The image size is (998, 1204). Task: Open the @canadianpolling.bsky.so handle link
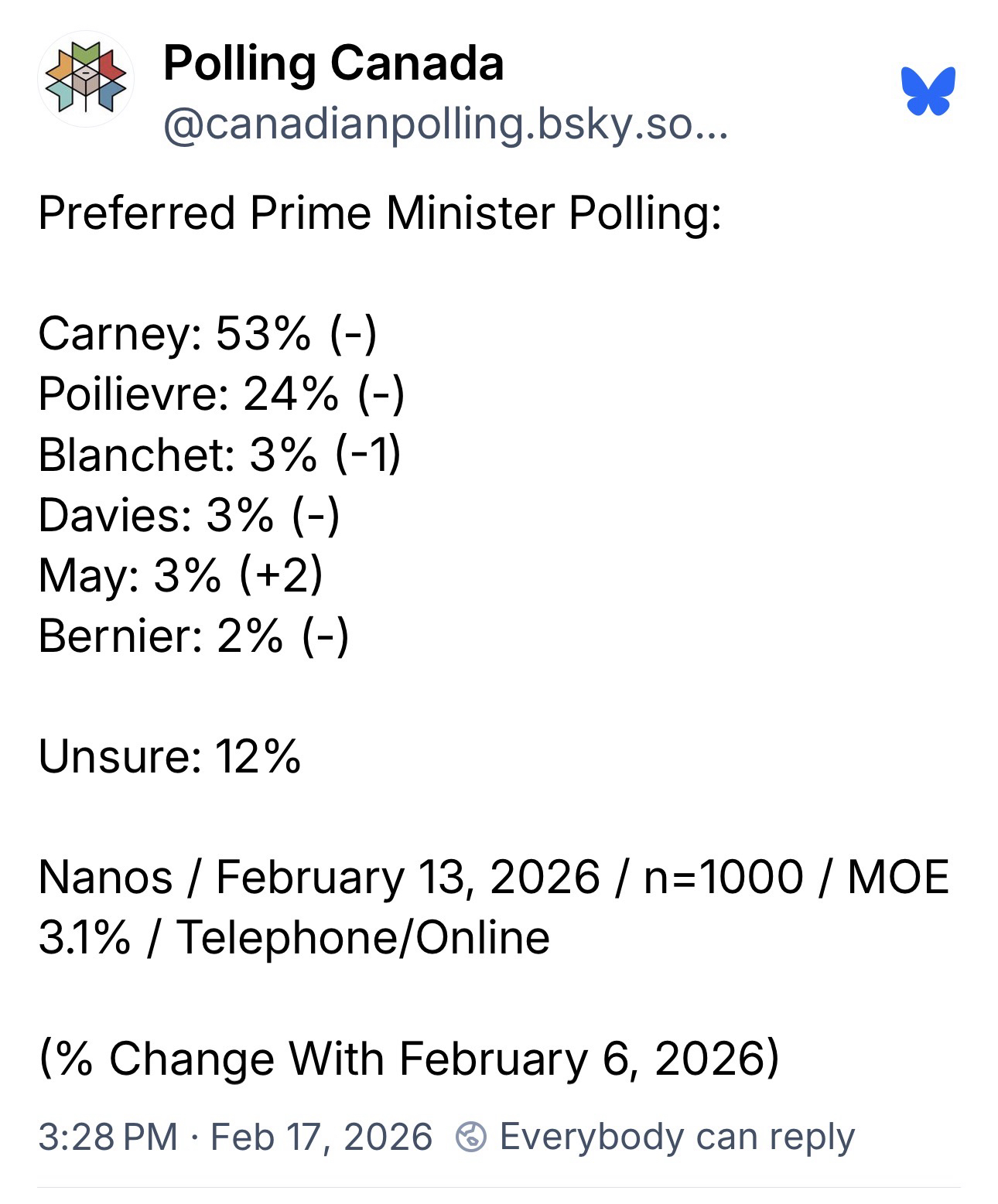445,124
